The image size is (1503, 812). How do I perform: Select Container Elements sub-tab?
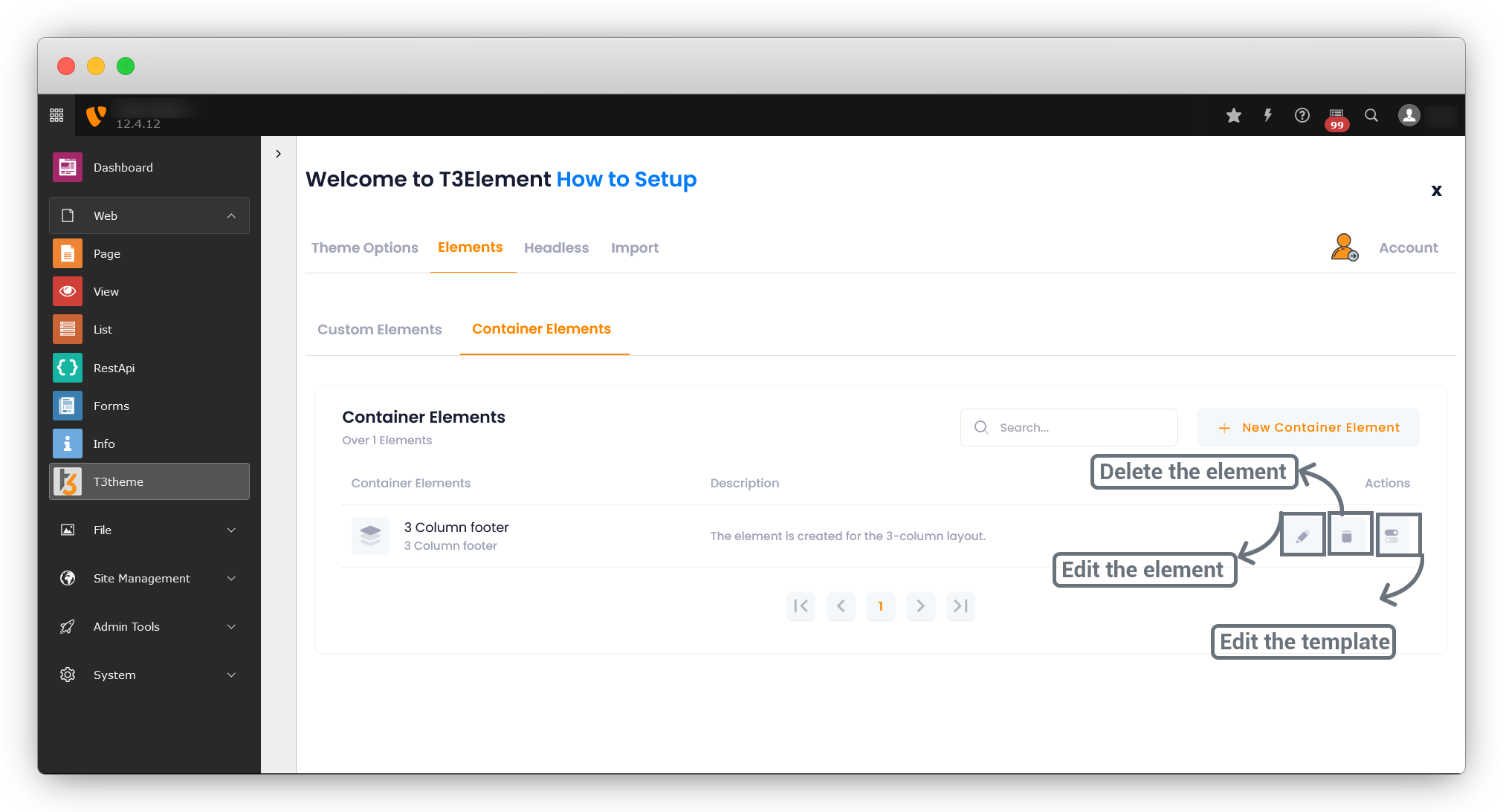(x=541, y=329)
